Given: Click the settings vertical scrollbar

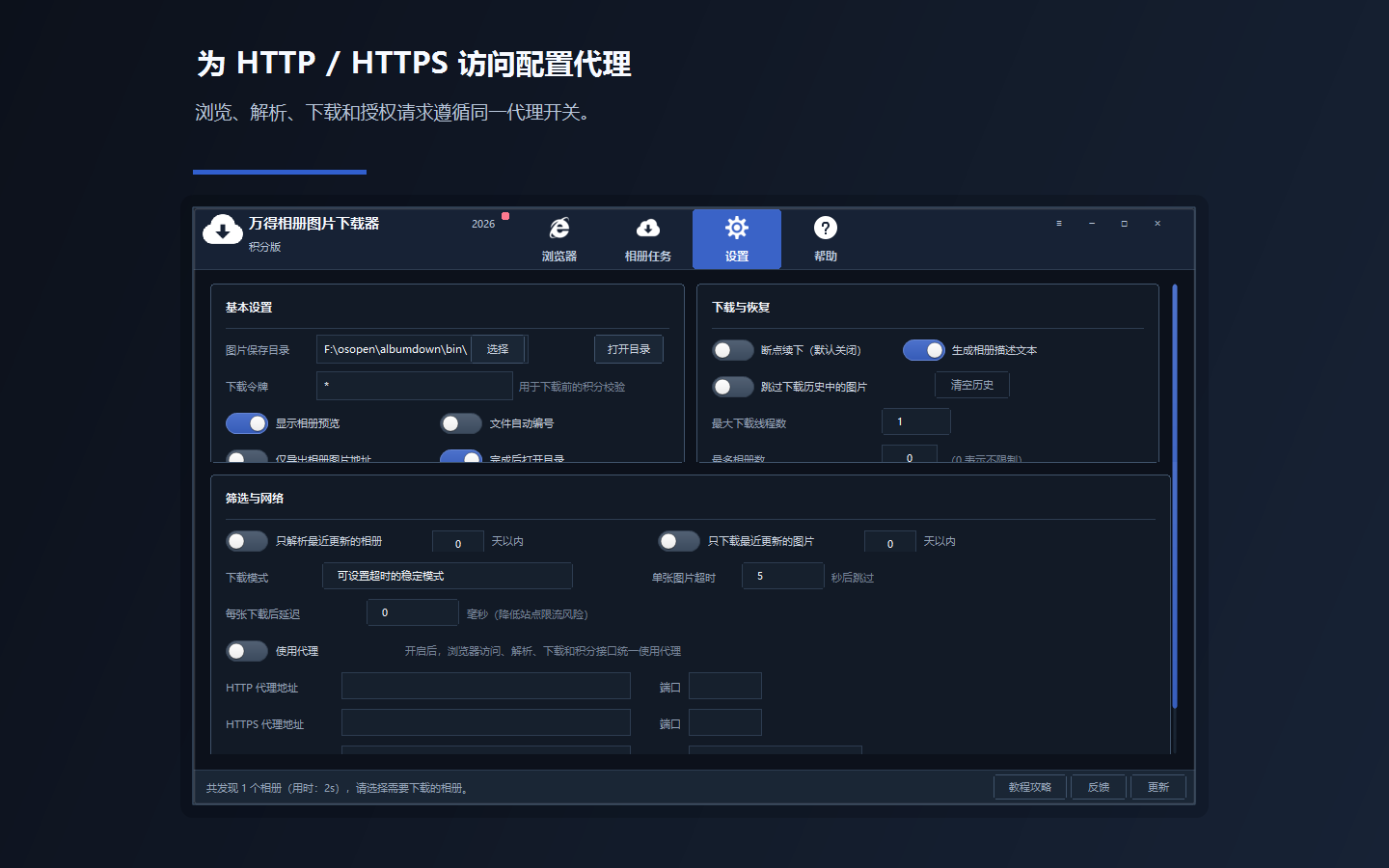Looking at the screenshot, I should (1175, 497).
